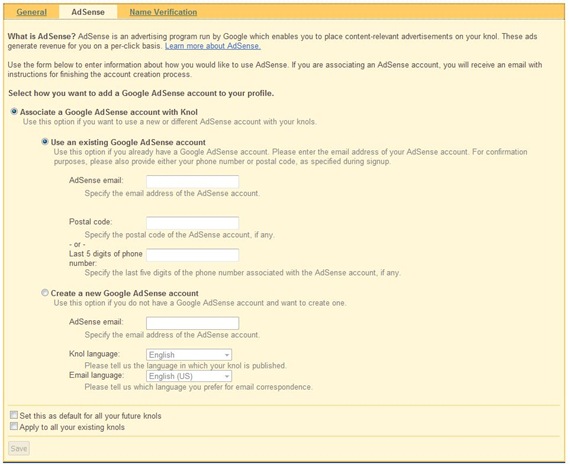Open the Knol language dropdown
570x466 pixels.
189,355
